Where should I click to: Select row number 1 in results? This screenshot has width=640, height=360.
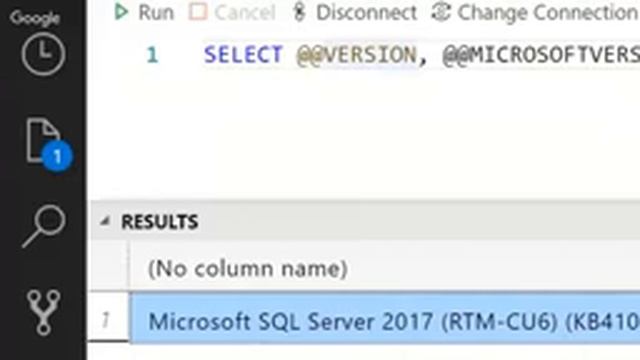coord(106,320)
